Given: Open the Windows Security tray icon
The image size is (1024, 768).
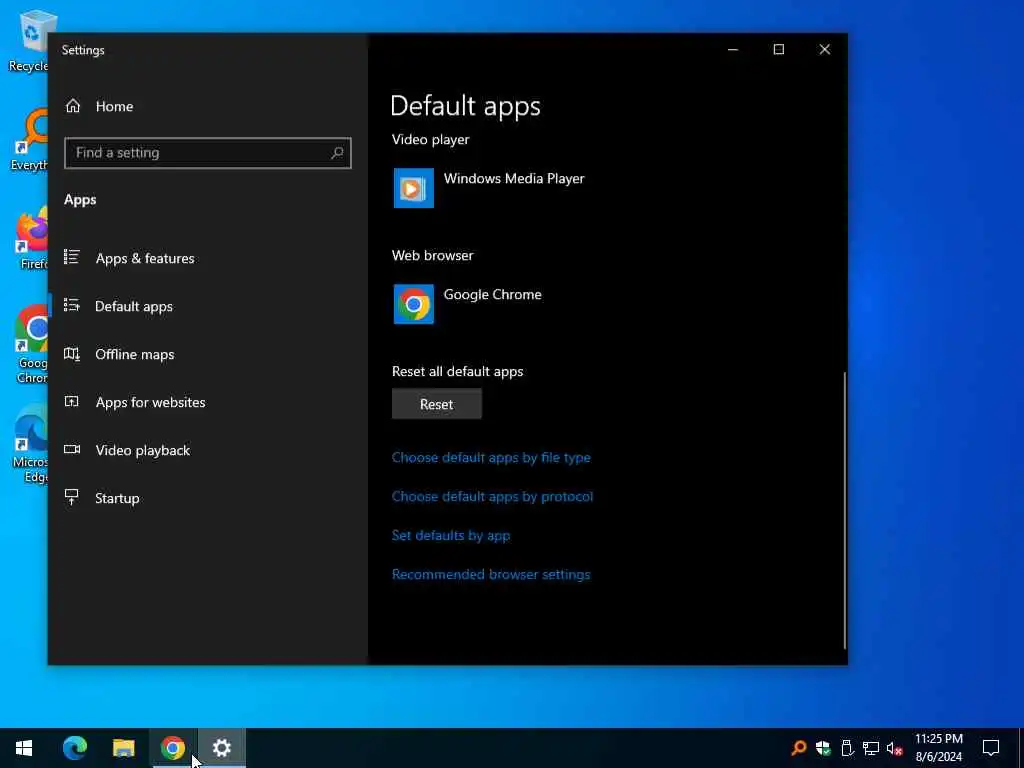Looking at the screenshot, I should [823, 748].
